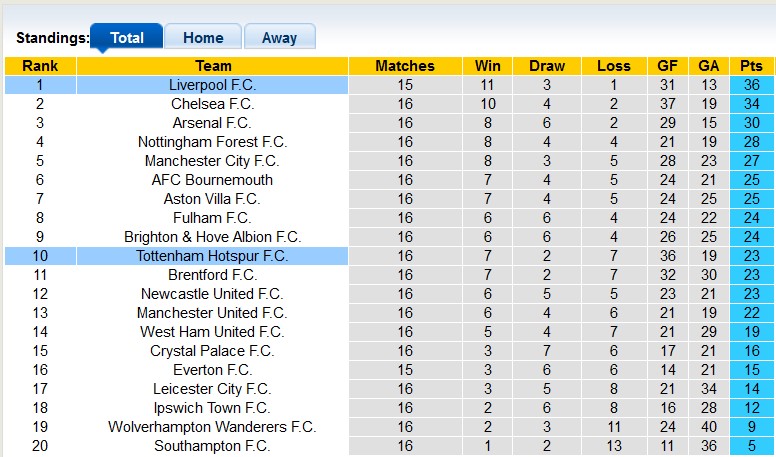Click Tottenham Hotspur F.C. highlighted row
Screen dimensions: 776x457
coord(212,256)
